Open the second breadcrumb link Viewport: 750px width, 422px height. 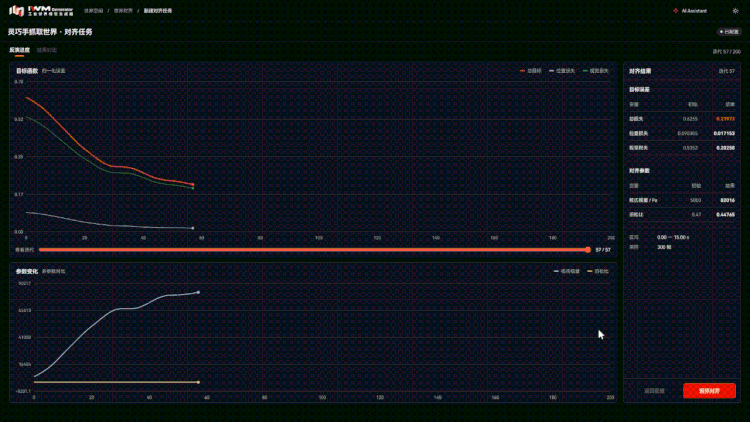123,11
